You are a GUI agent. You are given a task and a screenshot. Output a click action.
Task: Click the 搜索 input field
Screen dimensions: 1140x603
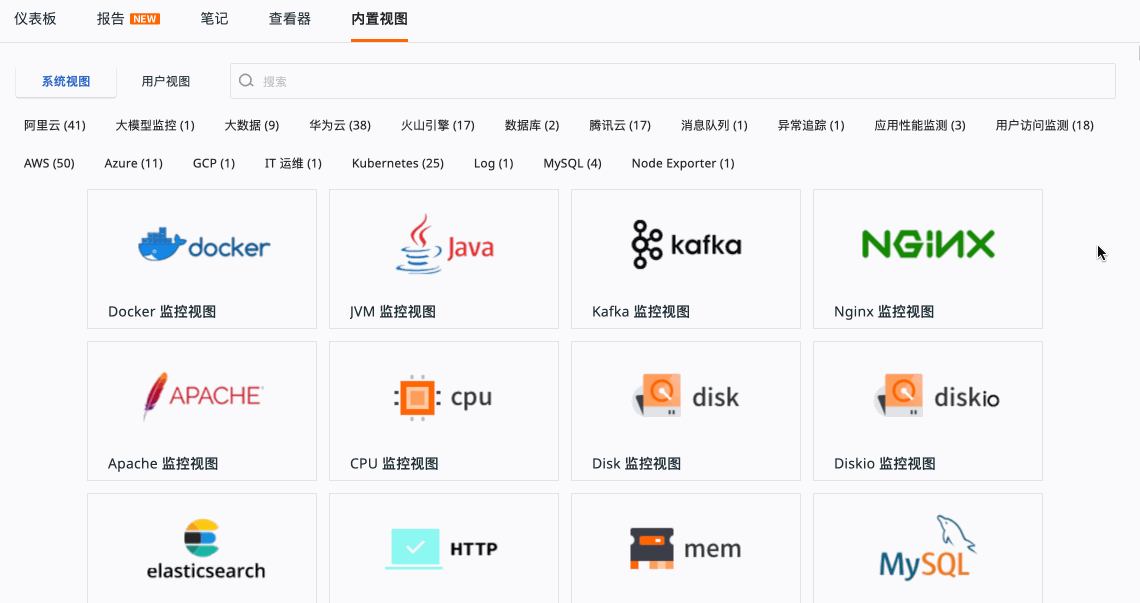click(680, 82)
